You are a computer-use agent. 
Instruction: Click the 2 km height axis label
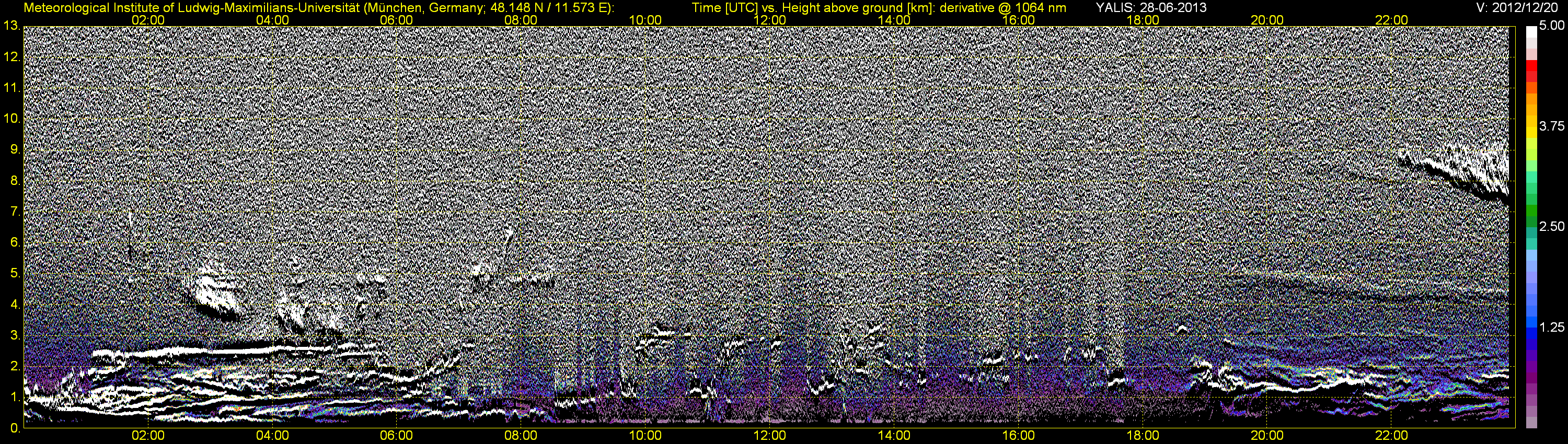click(x=15, y=366)
